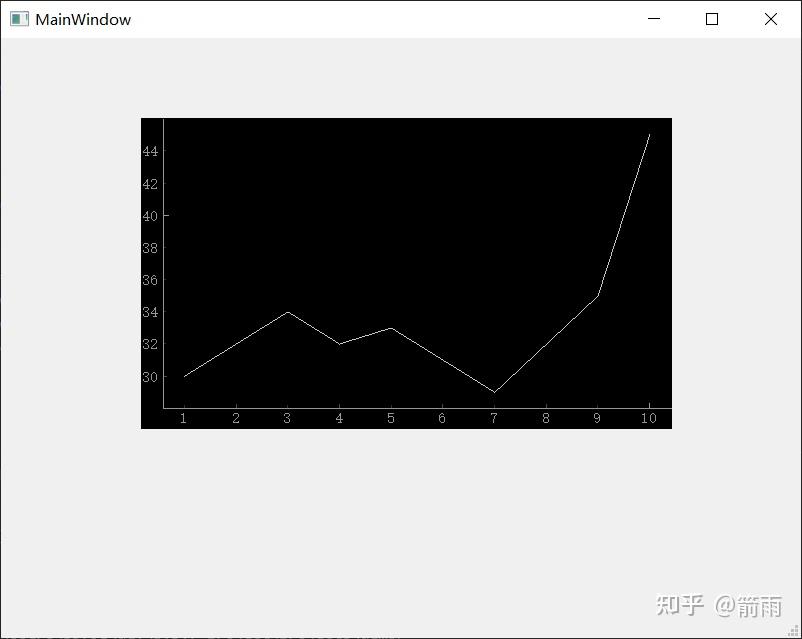Click the MainWindow application icon
This screenshot has width=802, height=639.
[x=18, y=19]
